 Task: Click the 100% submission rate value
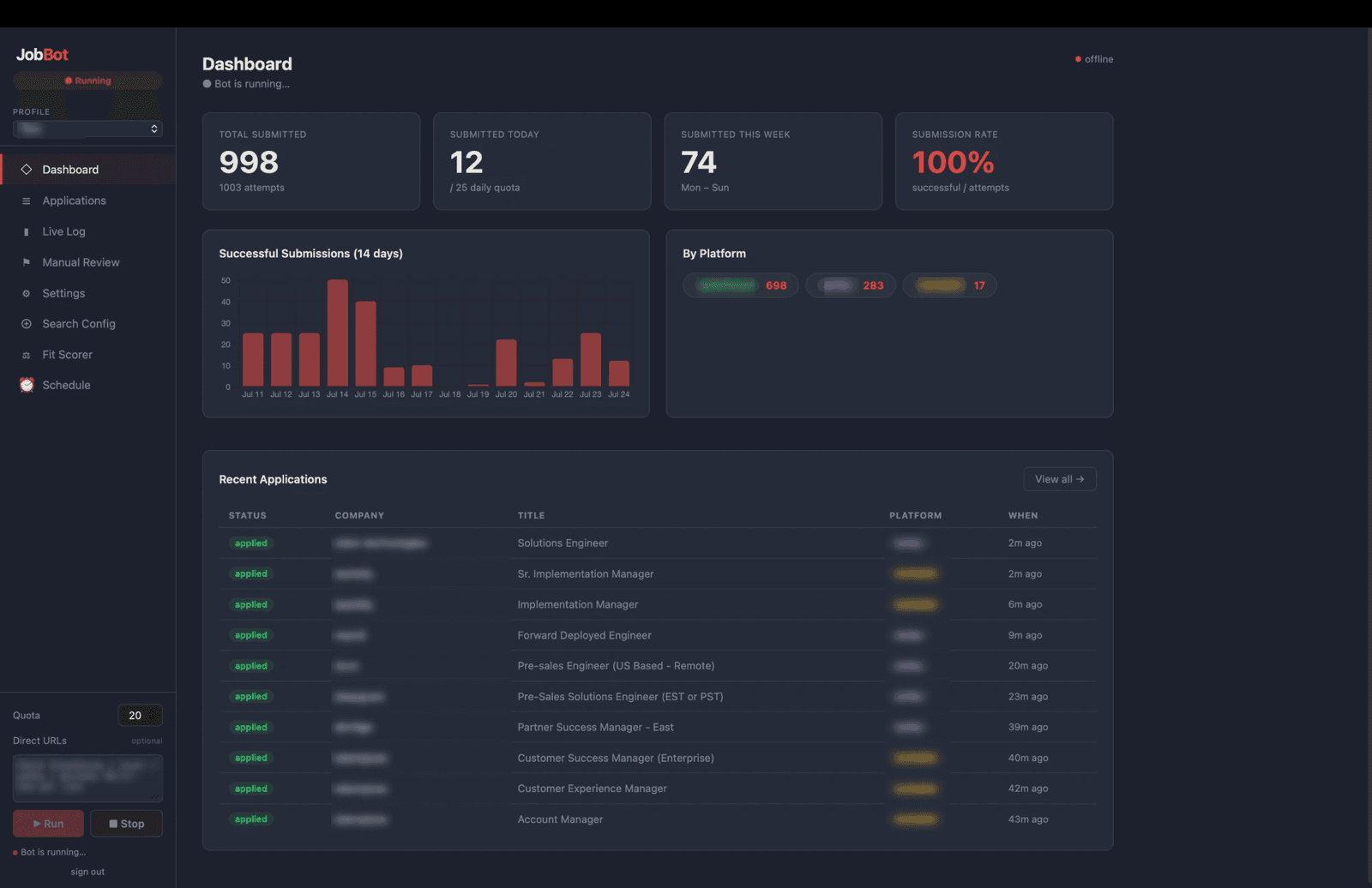(953, 162)
